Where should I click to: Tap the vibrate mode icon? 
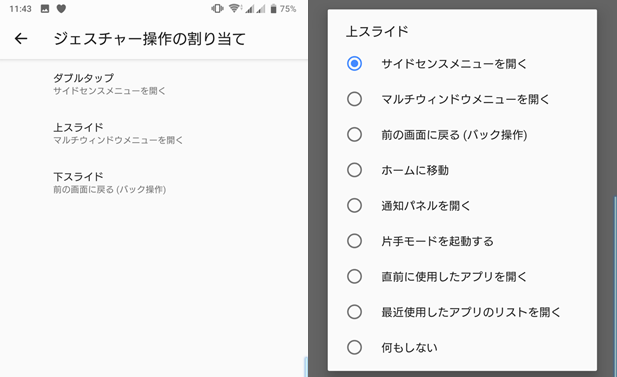tap(217, 8)
